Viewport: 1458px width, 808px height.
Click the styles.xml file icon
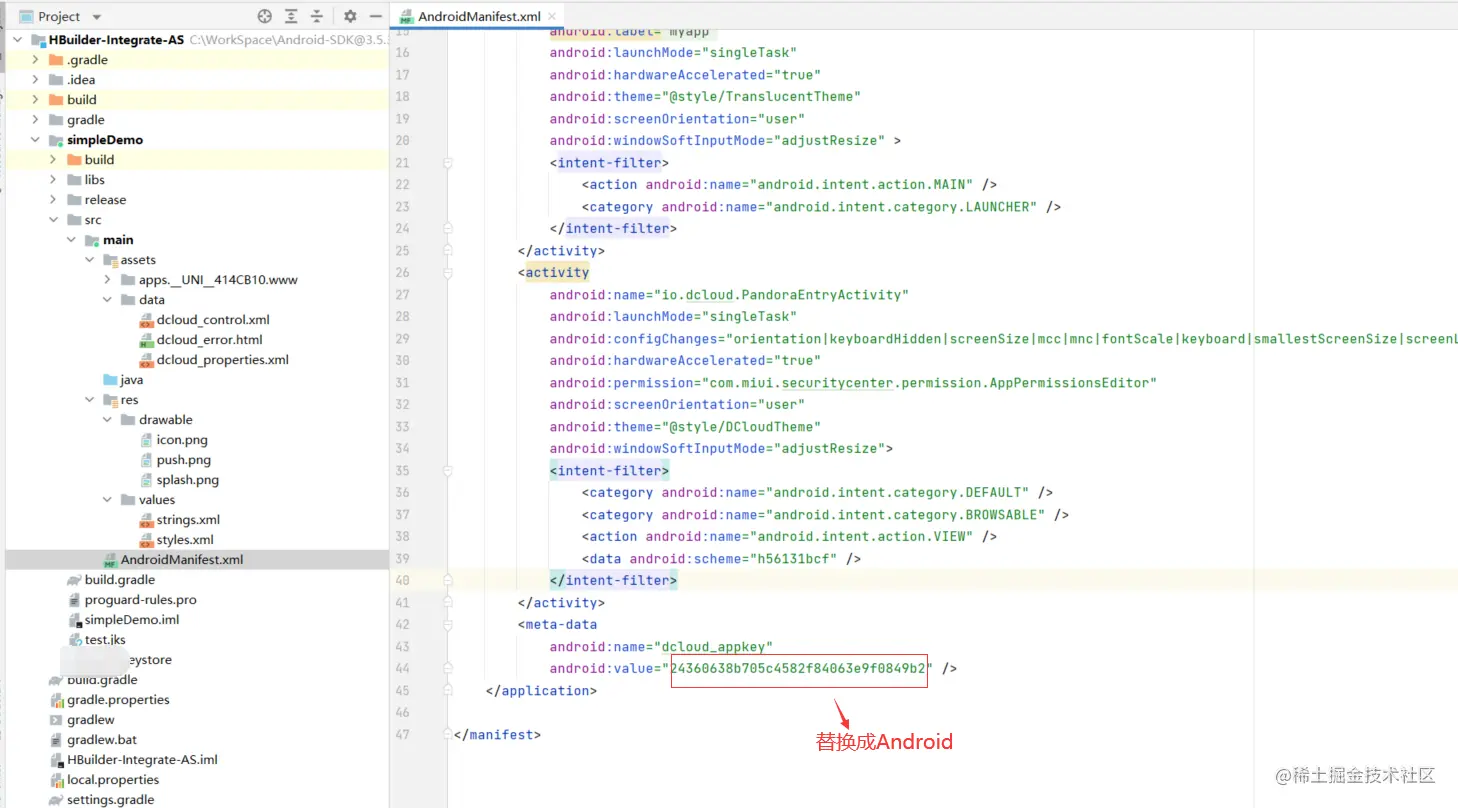[146, 540]
